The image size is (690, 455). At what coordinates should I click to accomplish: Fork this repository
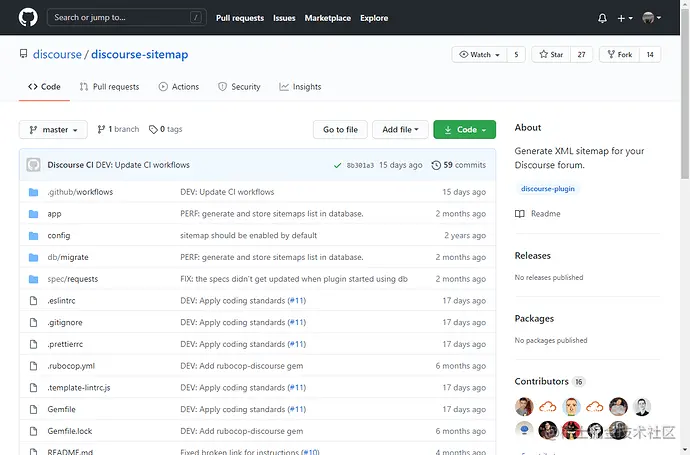coord(620,55)
